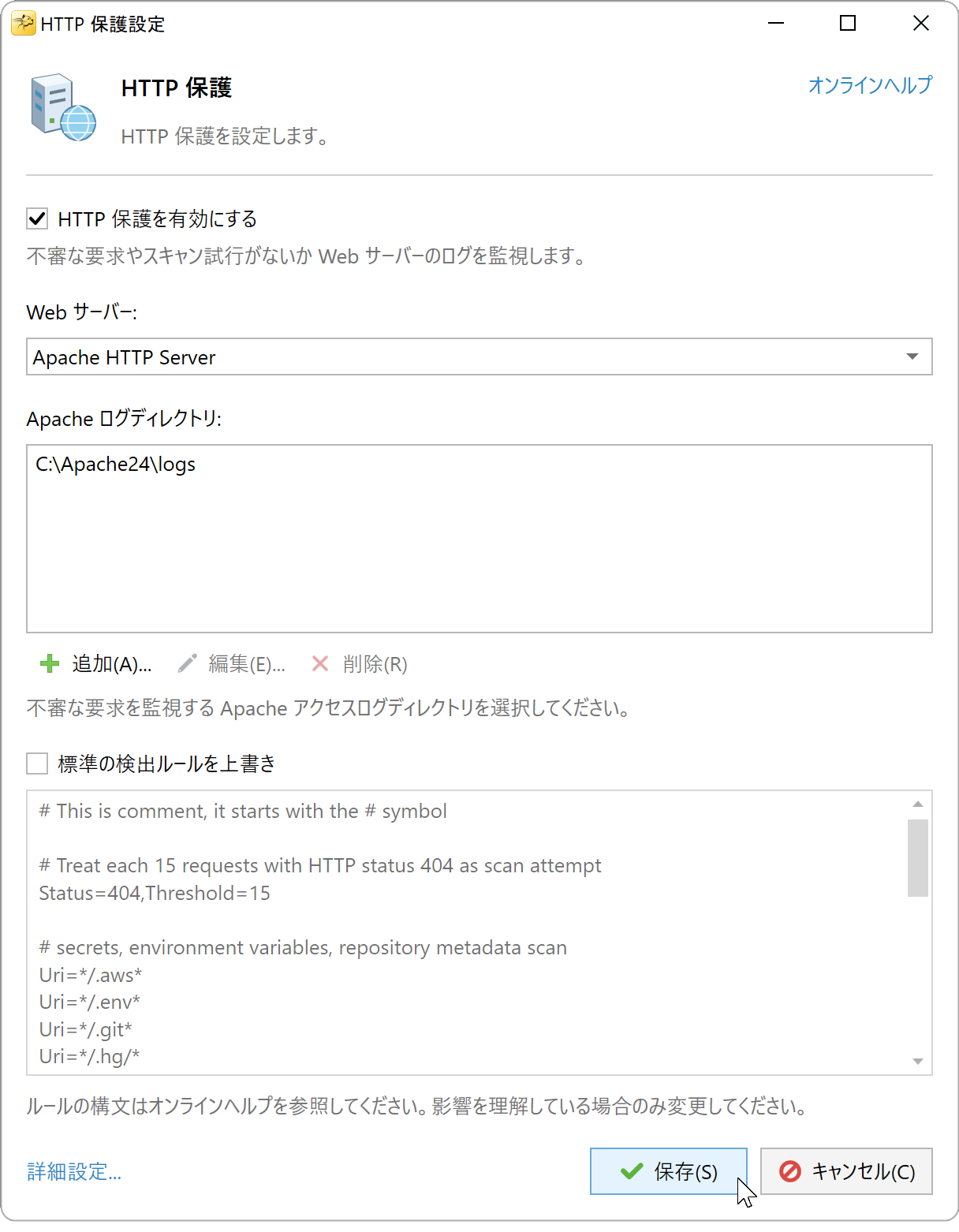Click the Uri=*/.env* rule line
959x1232 pixels.
coord(90,1002)
